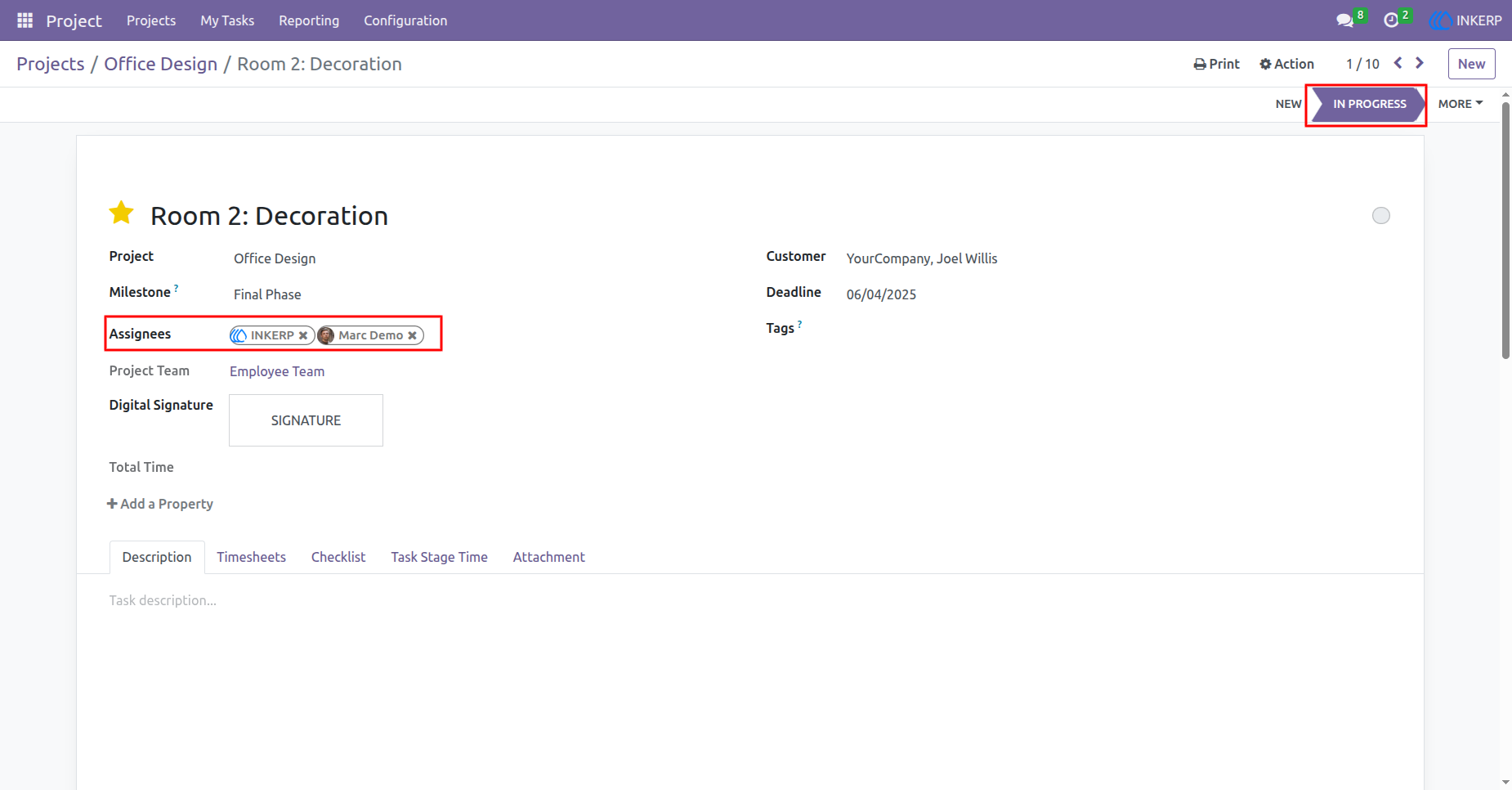Open the Employee Team link

point(277,371)
